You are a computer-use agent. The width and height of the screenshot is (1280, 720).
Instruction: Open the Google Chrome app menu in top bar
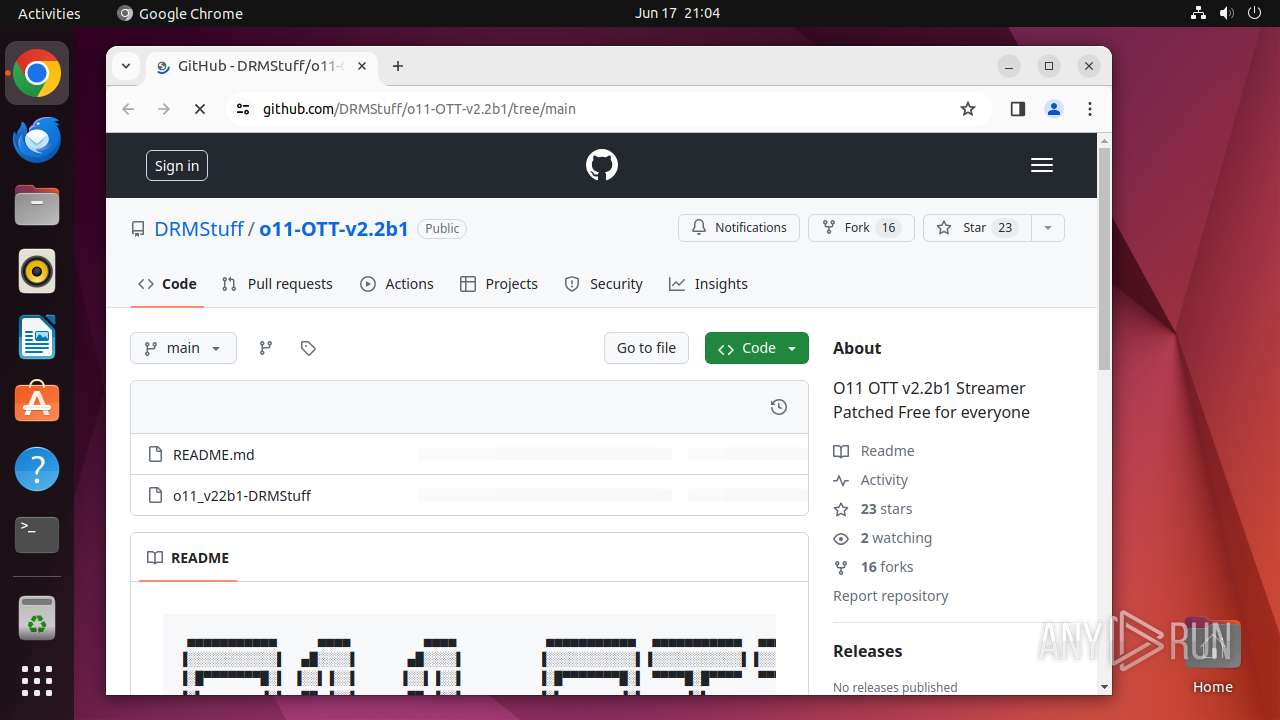point(180,13)
